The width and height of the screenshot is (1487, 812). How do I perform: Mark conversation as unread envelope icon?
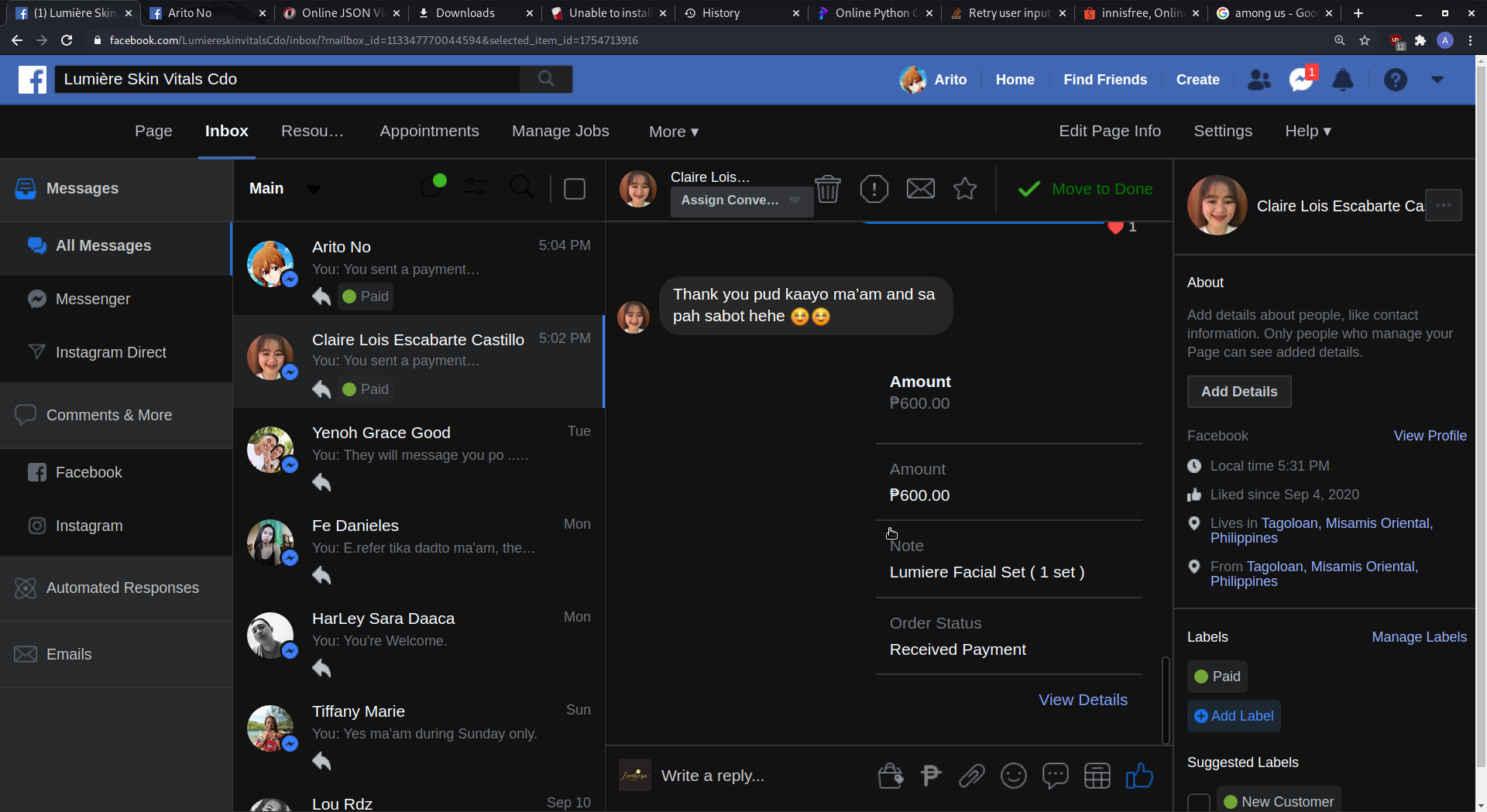click(921, 189)
